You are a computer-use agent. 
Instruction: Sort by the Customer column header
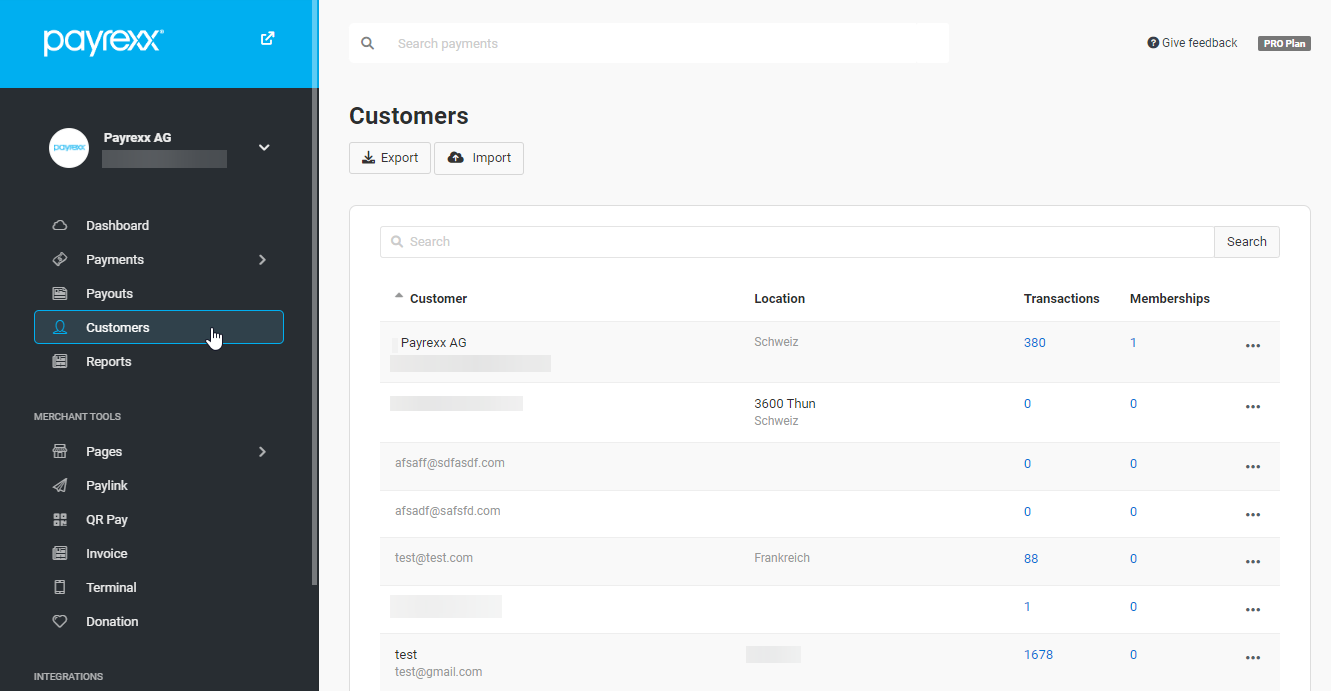click(x=438, y=299)
